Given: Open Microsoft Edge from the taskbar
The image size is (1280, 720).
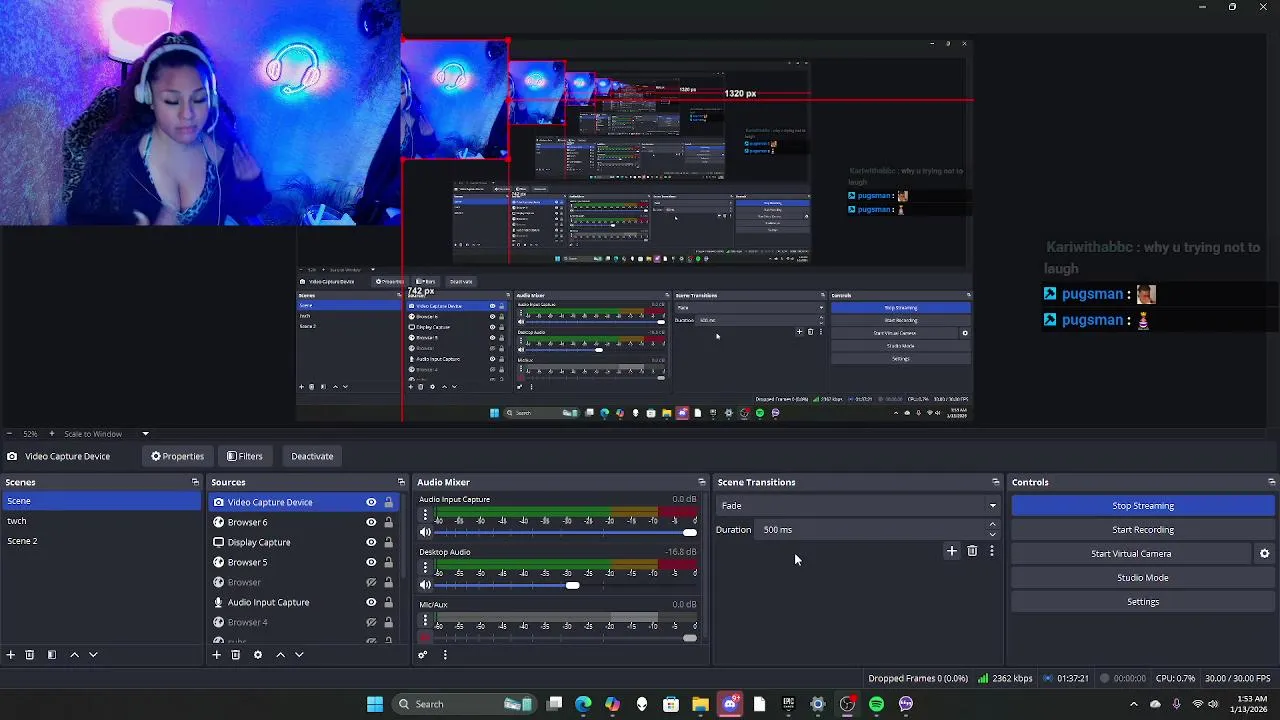Looking at the screenshot, I should [x=583, y=704].
